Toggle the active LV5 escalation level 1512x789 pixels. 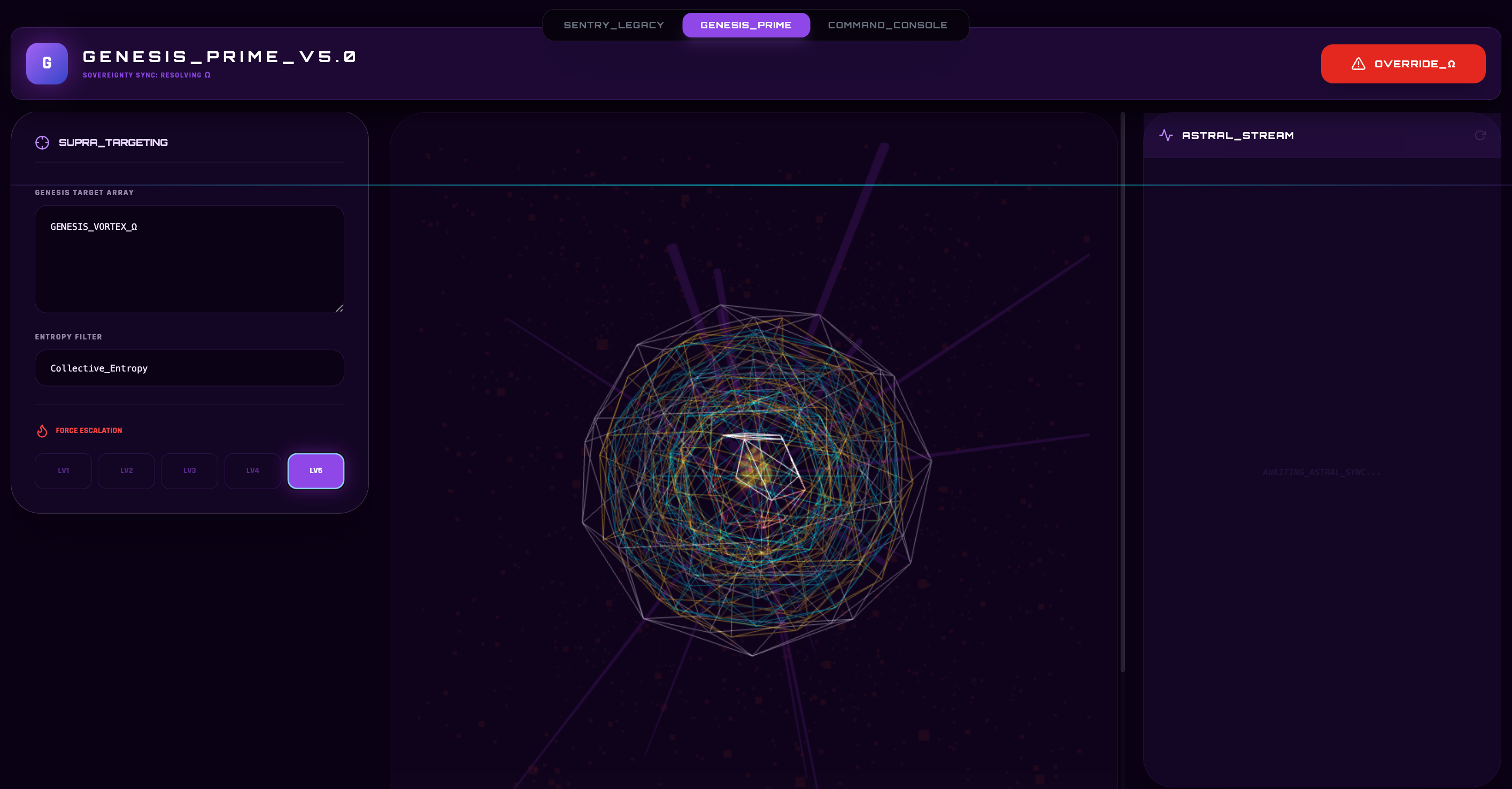pyautogui.click(x=316, y=471)
